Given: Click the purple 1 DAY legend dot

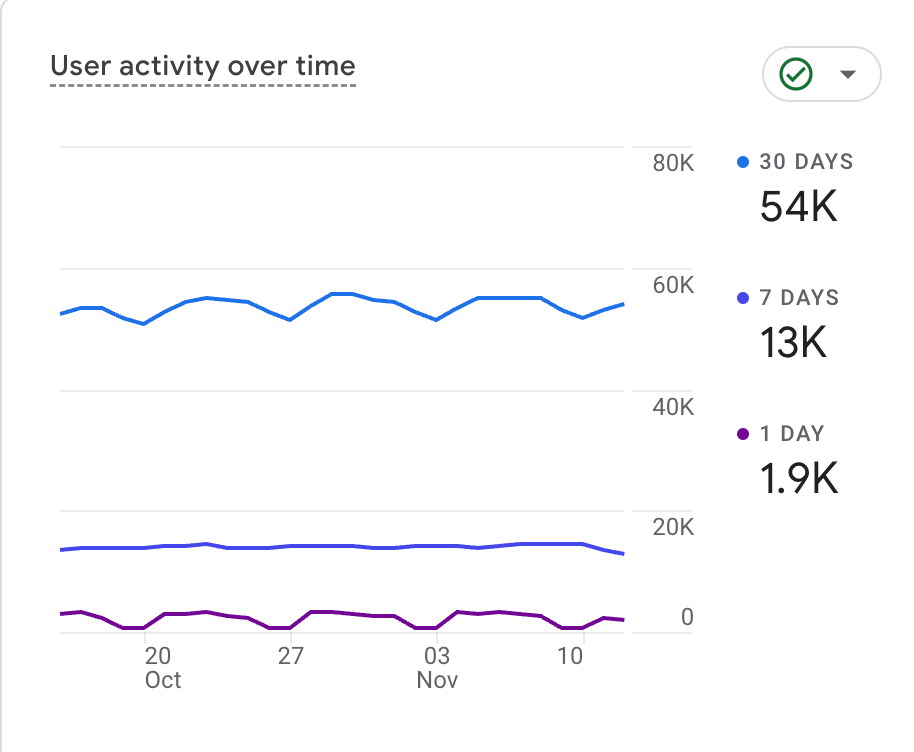Looking at the screenshot, I should click(742, 434).
